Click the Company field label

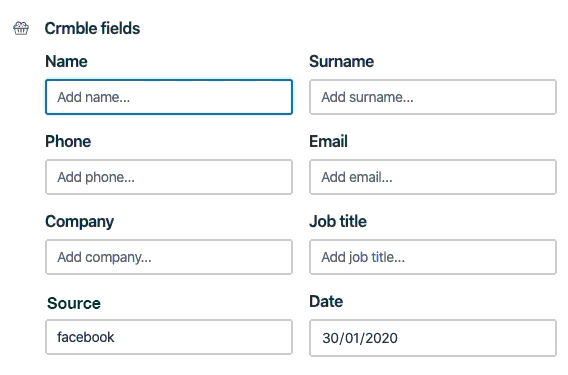(80, 222)
